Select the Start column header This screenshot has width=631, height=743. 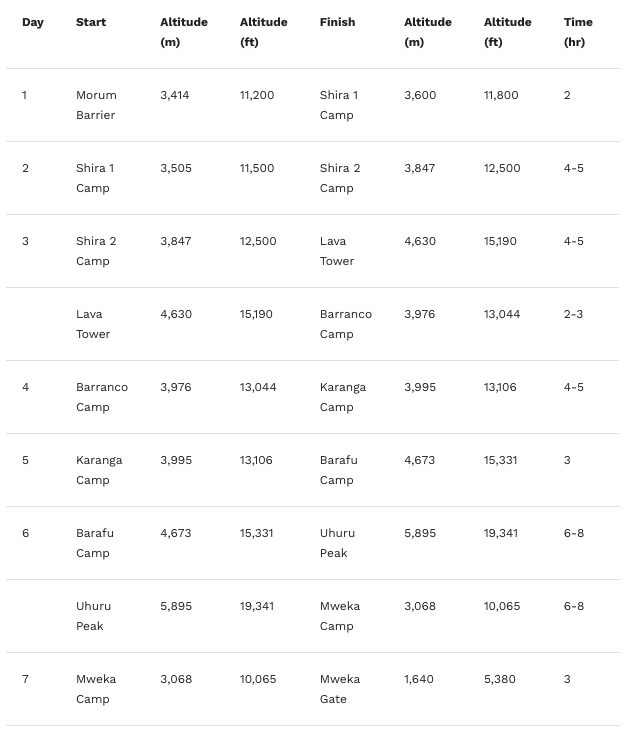pyautogui.click(x=91, y=22)
